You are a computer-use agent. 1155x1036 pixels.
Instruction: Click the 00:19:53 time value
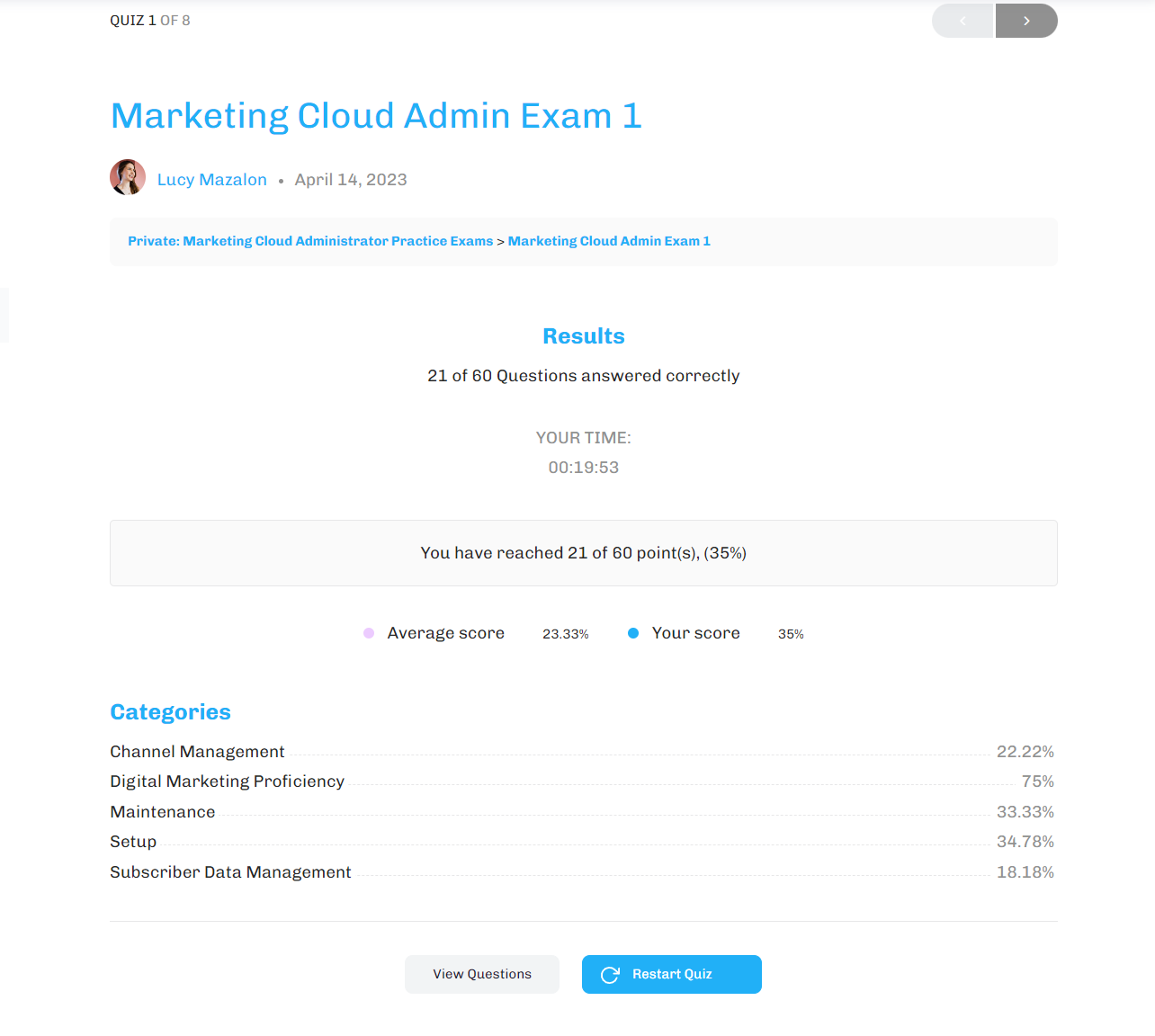click(x=584, y=468)
